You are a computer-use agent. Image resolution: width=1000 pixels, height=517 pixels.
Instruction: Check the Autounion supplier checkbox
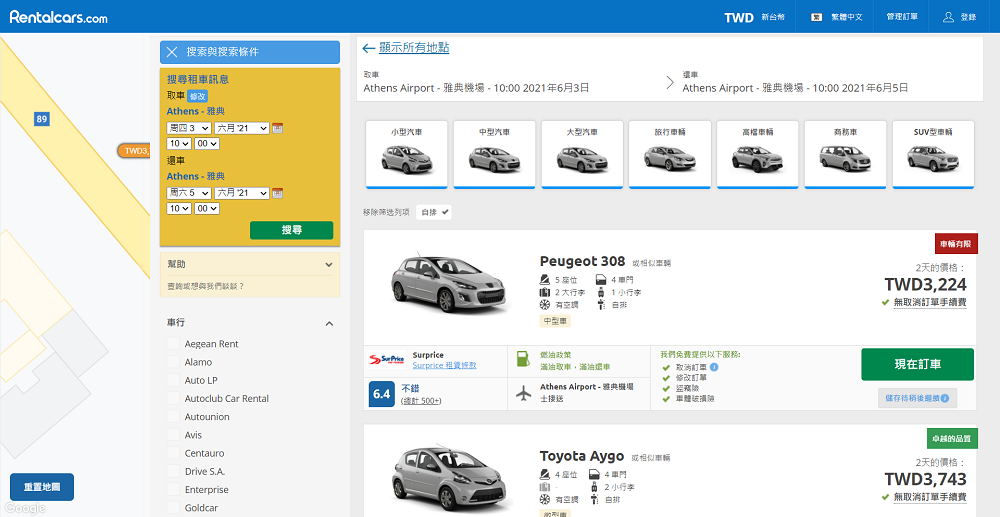coord(173,417)
